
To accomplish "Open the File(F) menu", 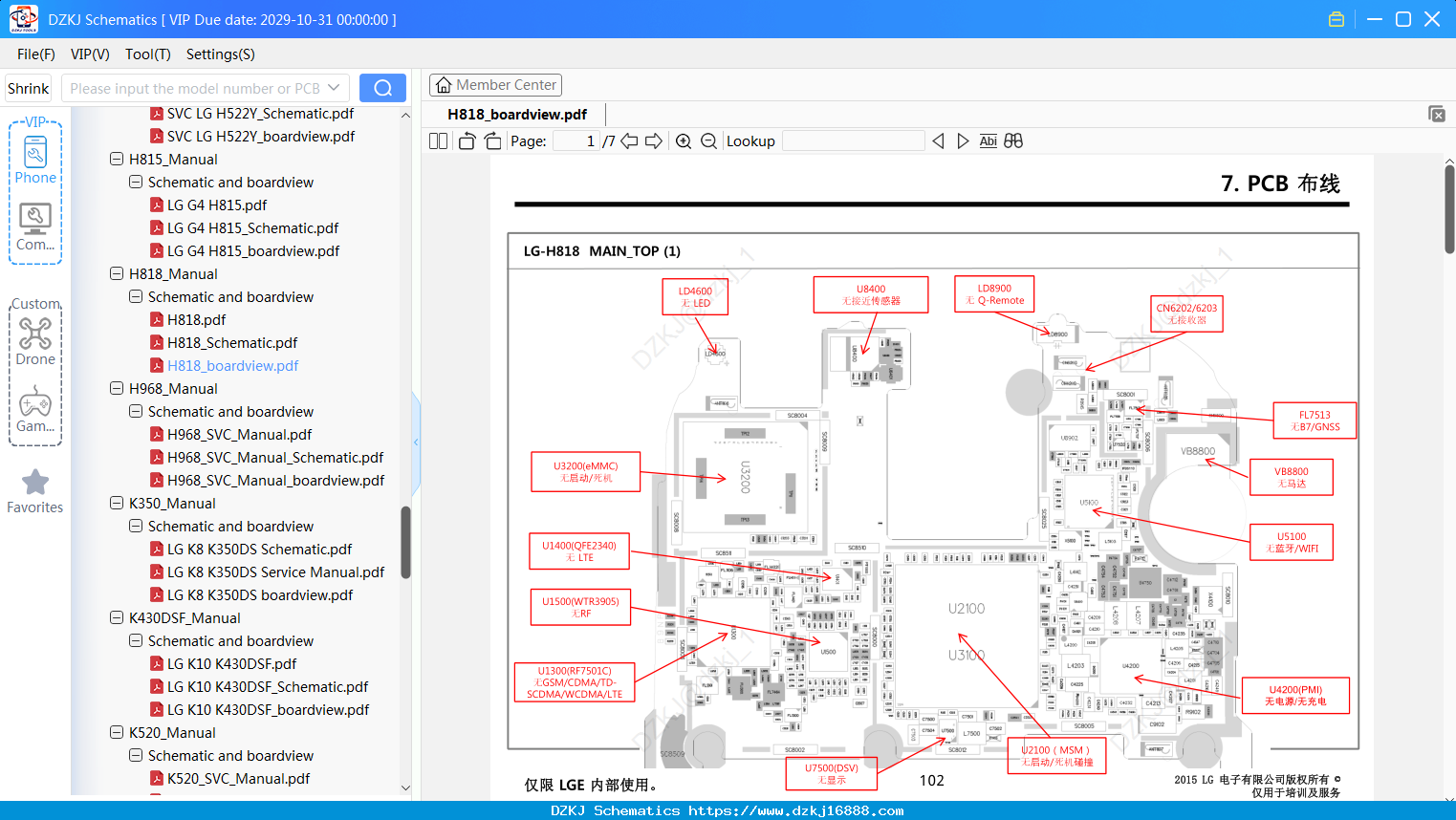I will tap(36, 54).
